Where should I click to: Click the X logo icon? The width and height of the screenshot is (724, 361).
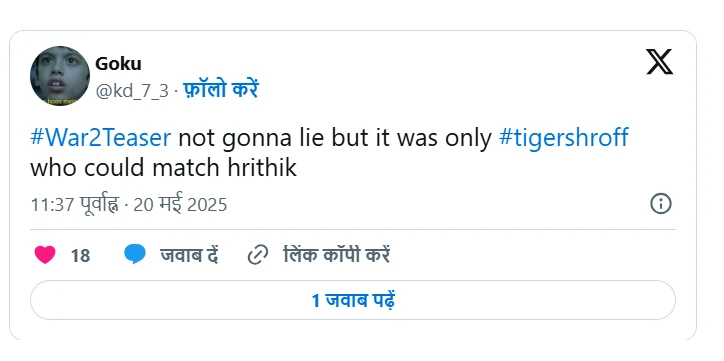(x=659, y=62)
